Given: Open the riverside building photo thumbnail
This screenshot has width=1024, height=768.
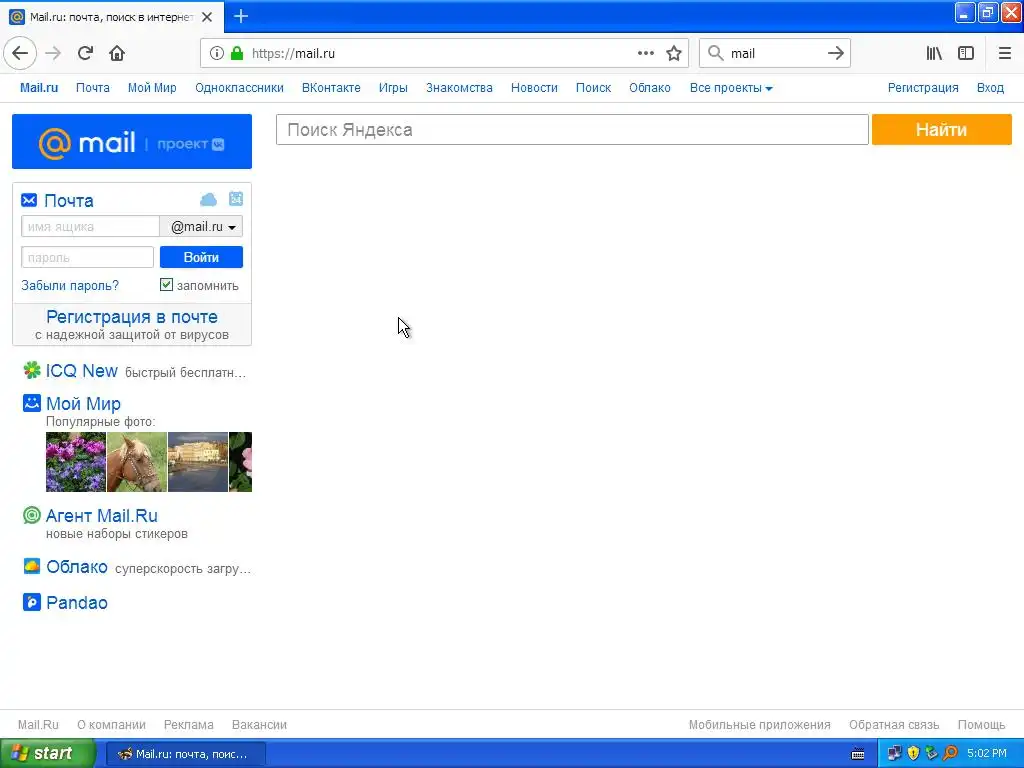Looking at the screenshot, I should pos(198,462).
